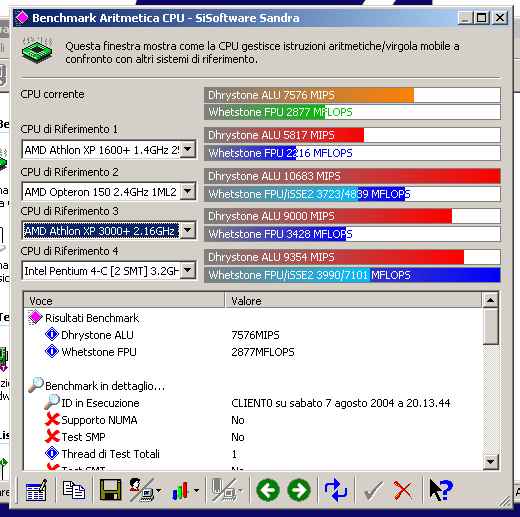Open CPU di Riferimento 4 dropdown

pos(188,270)
